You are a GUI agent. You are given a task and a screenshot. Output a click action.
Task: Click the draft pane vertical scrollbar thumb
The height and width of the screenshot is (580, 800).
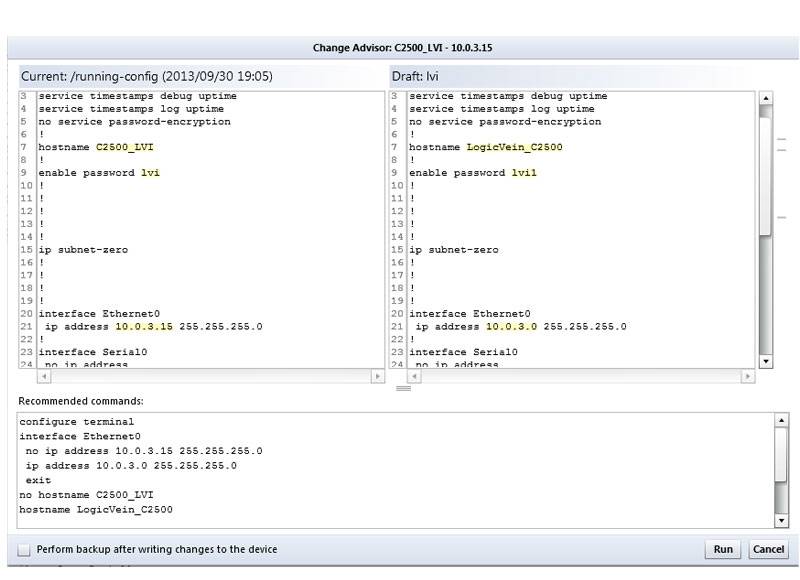pyautogui.click(x=766, y=170)
